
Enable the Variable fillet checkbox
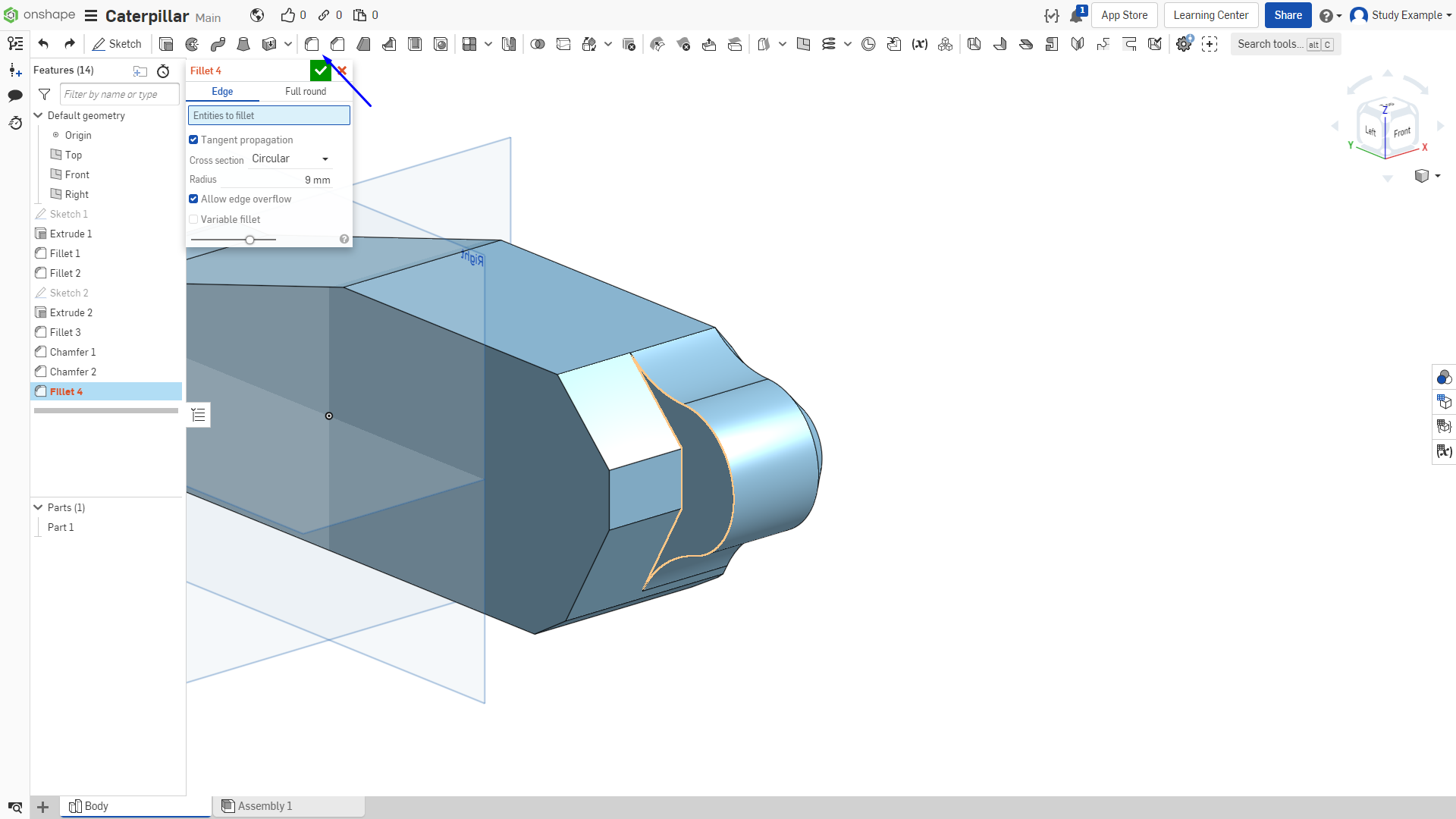click(193, 219)
